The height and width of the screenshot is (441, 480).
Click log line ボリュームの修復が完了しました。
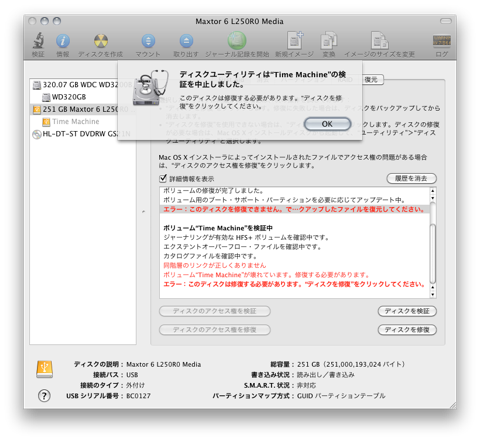pos(214,191)
